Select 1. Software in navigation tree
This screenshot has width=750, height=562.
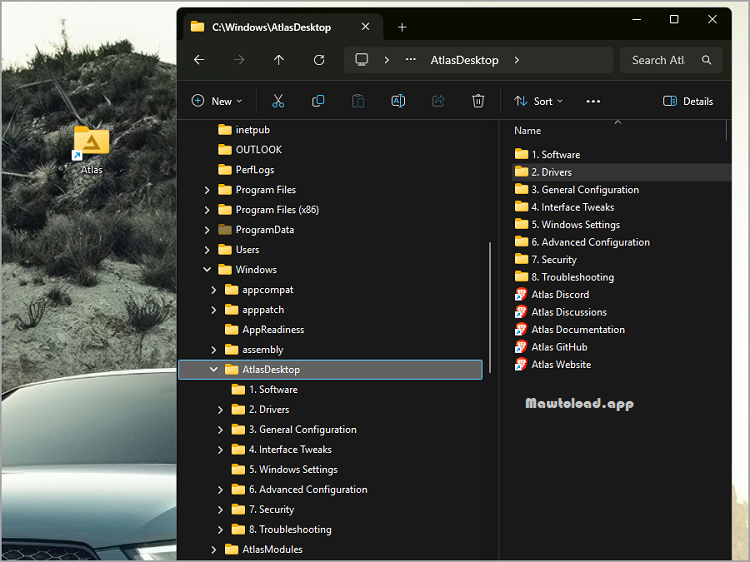(x=265, y=390)
